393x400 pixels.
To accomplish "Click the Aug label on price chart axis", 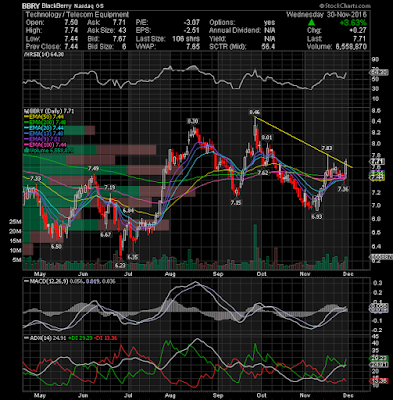I will (170, 274).
